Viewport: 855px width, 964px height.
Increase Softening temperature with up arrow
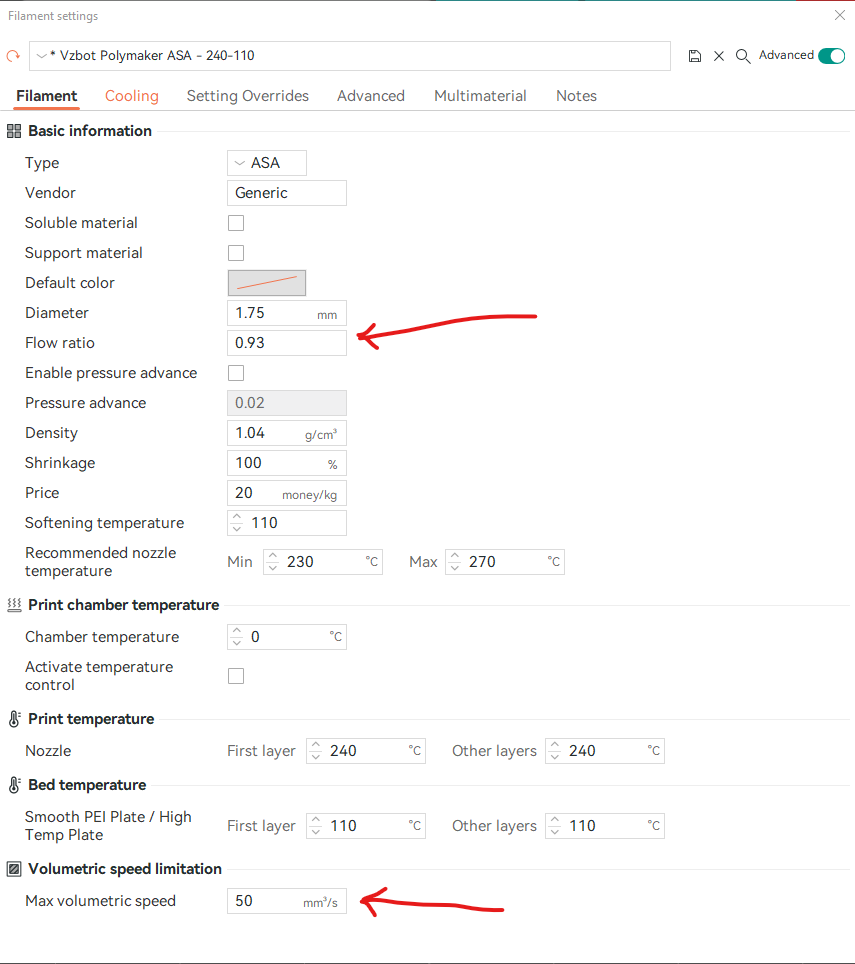(x=237, y=517)
